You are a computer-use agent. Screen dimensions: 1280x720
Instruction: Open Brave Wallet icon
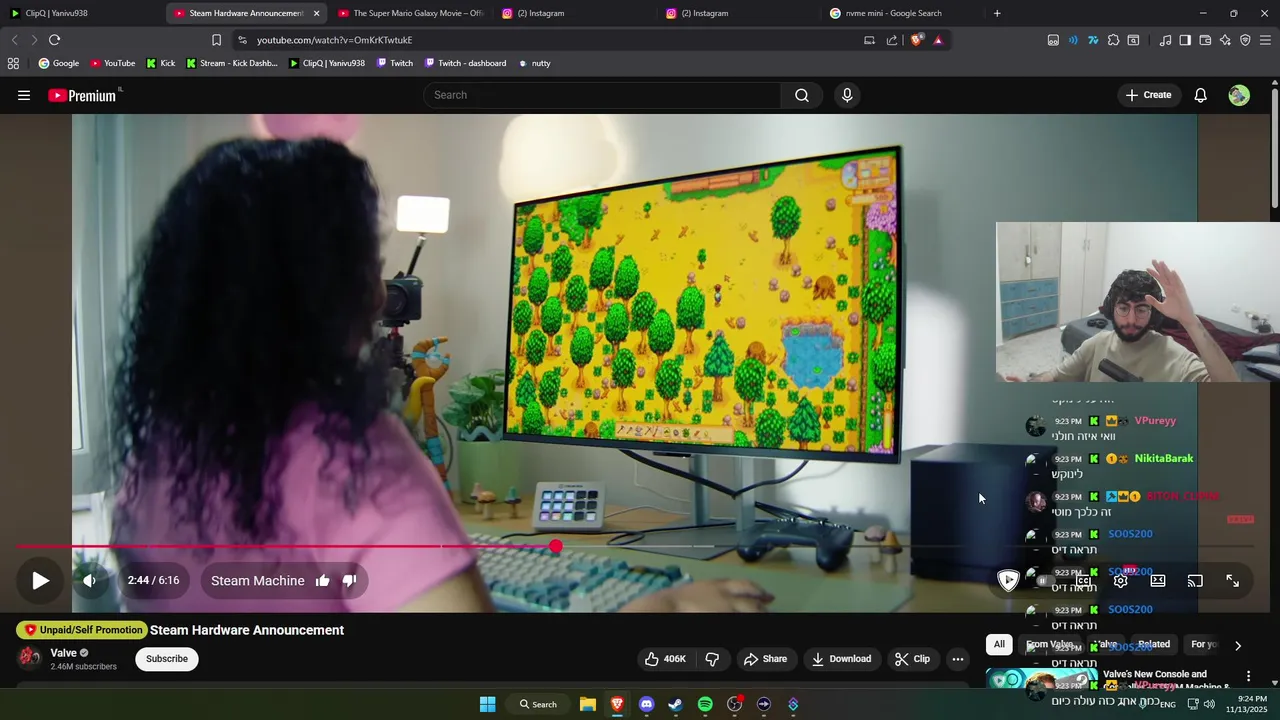pos(1205,40)
